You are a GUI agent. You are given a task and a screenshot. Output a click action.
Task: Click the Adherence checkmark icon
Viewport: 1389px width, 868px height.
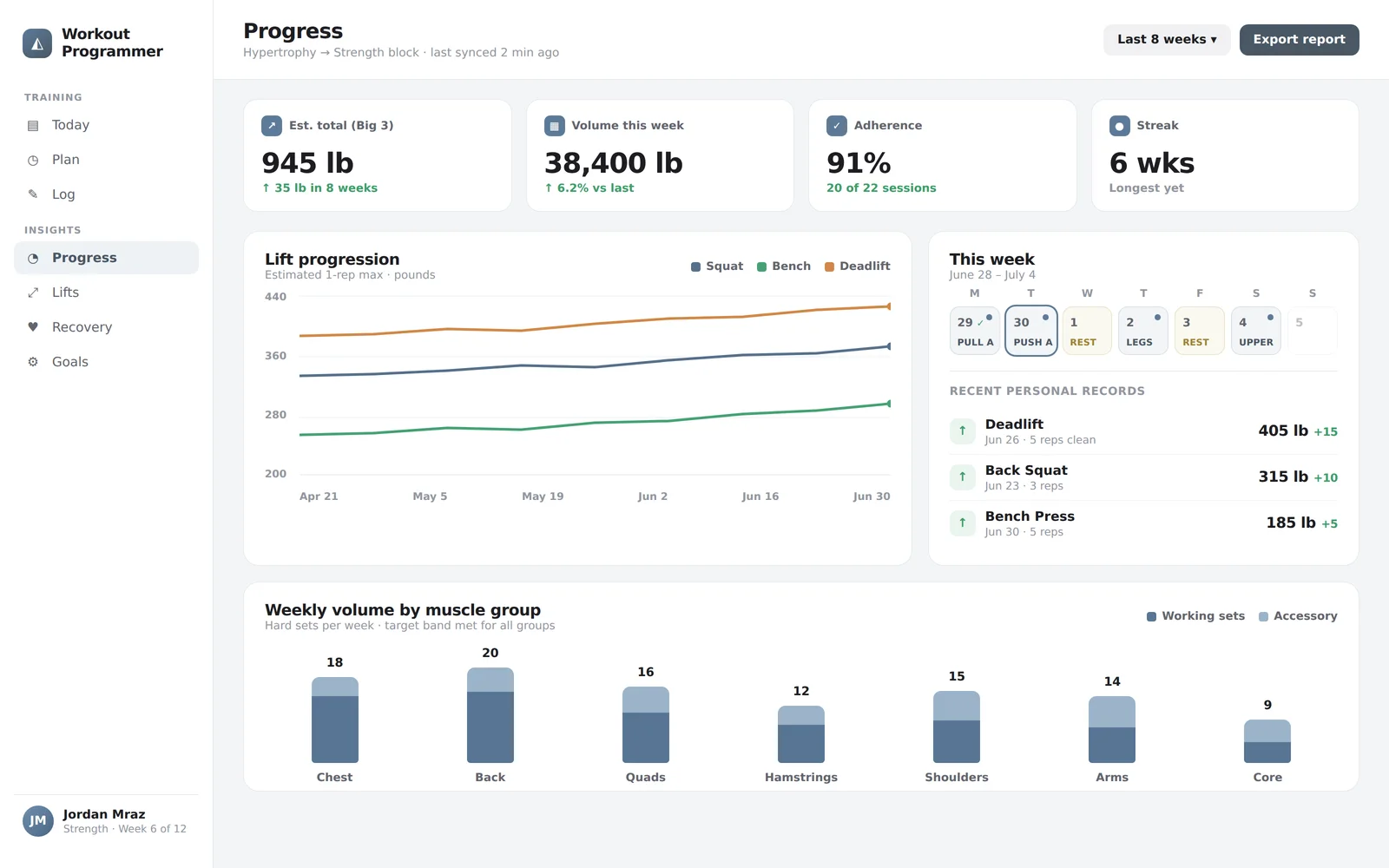click(837, 126)
